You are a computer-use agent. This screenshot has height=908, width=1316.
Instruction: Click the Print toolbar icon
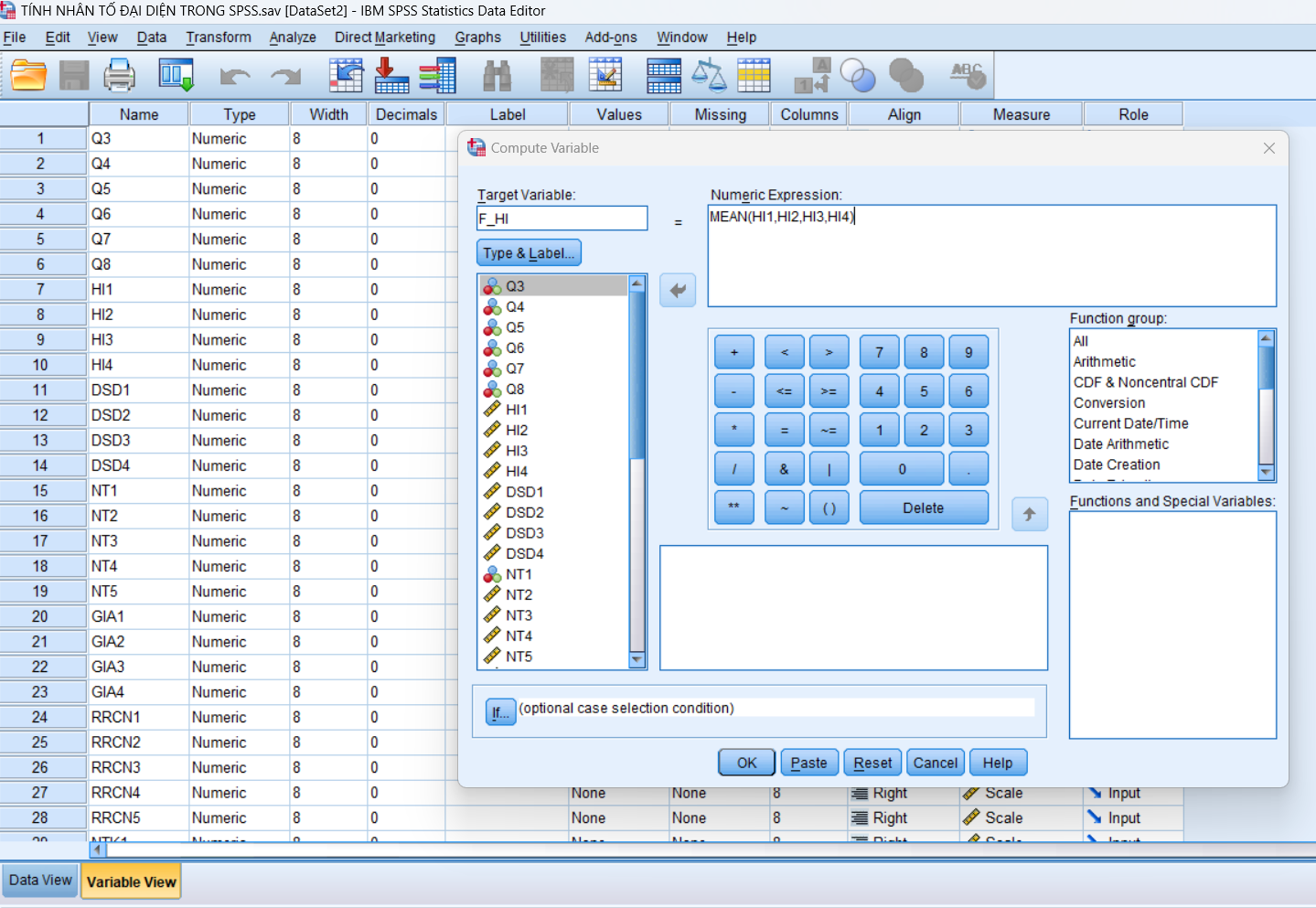coord(119,75)
